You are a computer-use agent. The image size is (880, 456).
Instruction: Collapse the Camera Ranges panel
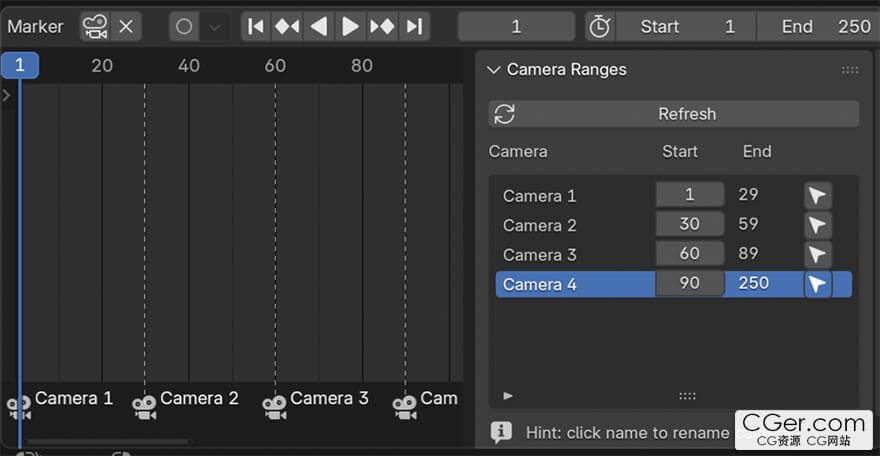[x=493, y=70]
